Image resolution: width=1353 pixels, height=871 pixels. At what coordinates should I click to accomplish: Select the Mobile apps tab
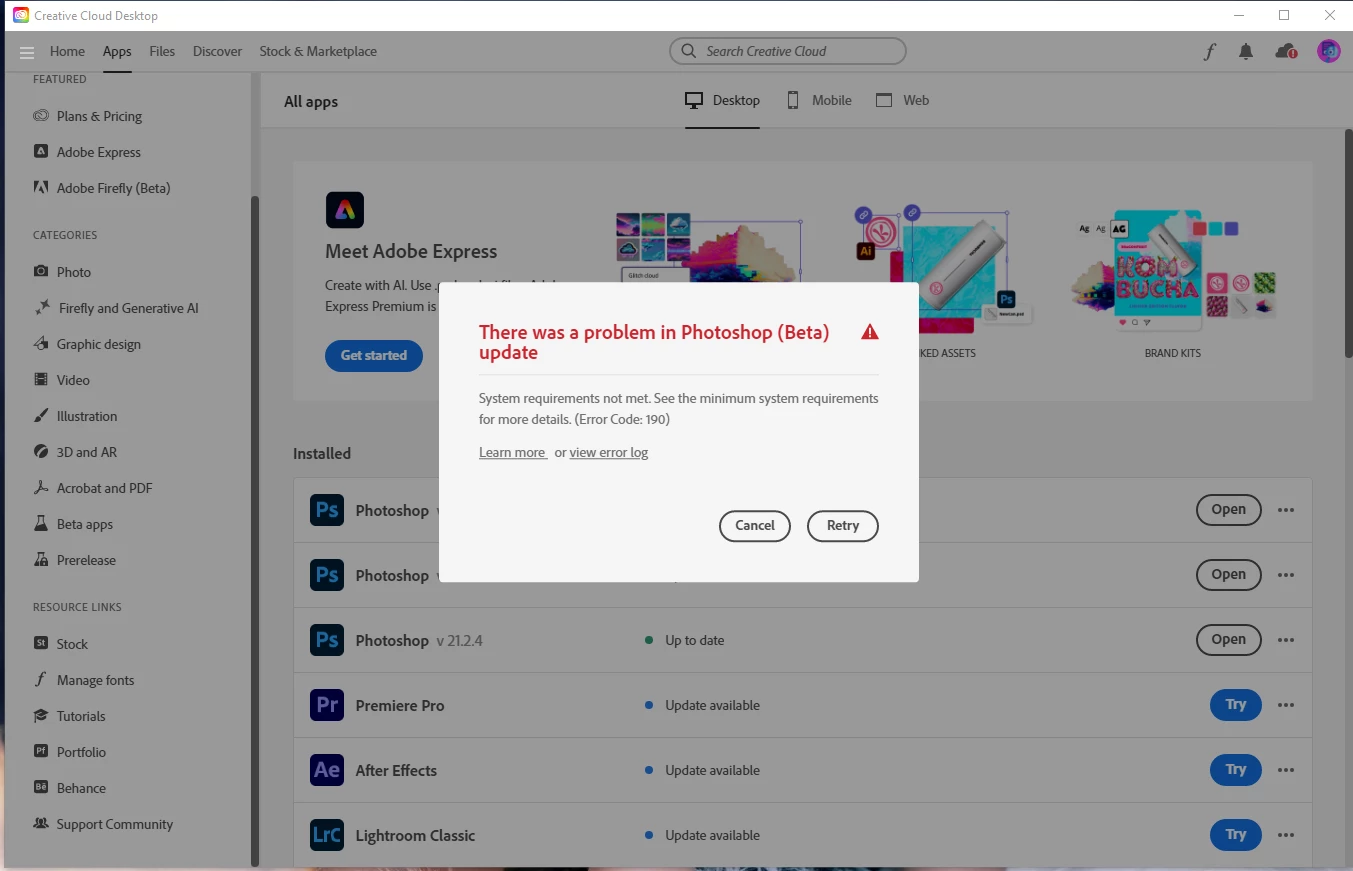(819, 100)
